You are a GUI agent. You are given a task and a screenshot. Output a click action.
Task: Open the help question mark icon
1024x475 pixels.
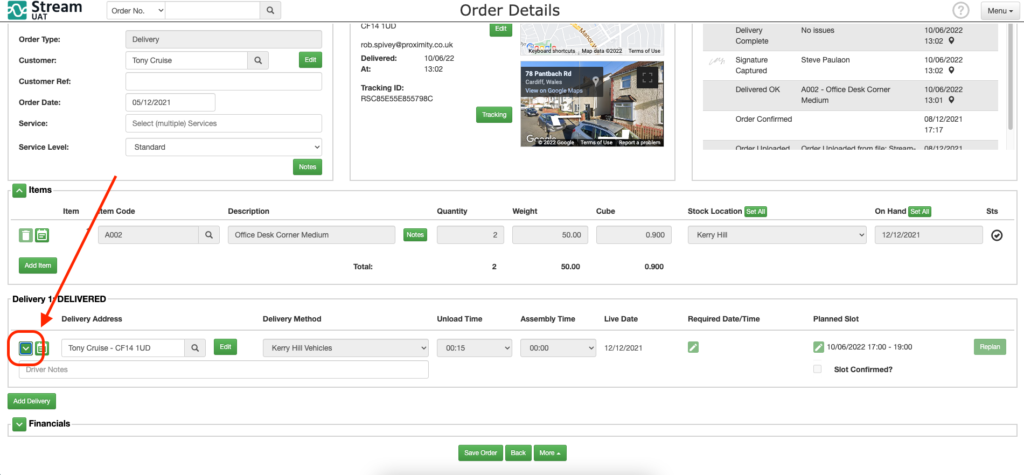pyautogui.click(x=961, y=10)
